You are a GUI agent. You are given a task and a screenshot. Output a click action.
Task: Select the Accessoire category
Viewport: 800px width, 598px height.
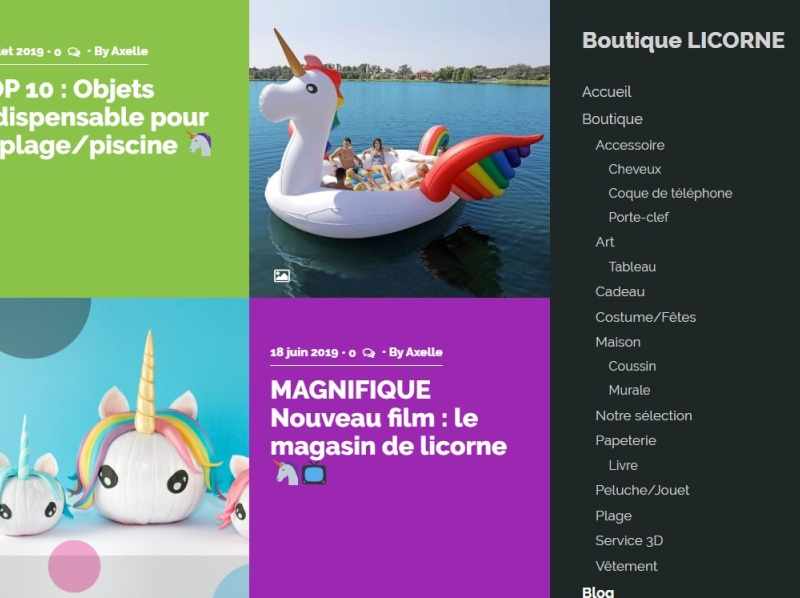click(x=630, y=145)
